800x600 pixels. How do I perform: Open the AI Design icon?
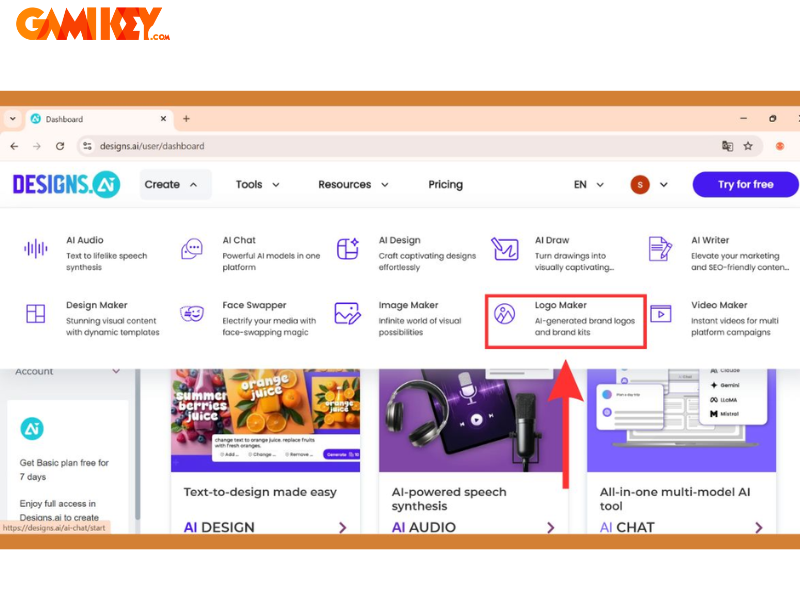point(348,249)
